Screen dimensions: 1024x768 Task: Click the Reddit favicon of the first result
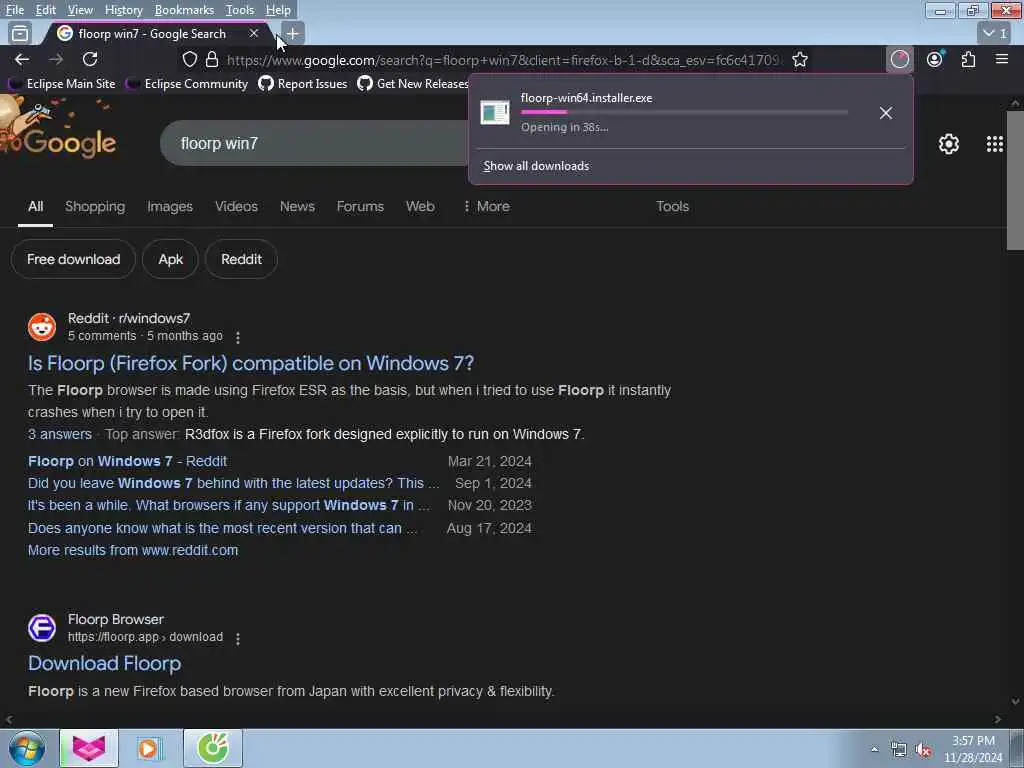coord(42,327)
